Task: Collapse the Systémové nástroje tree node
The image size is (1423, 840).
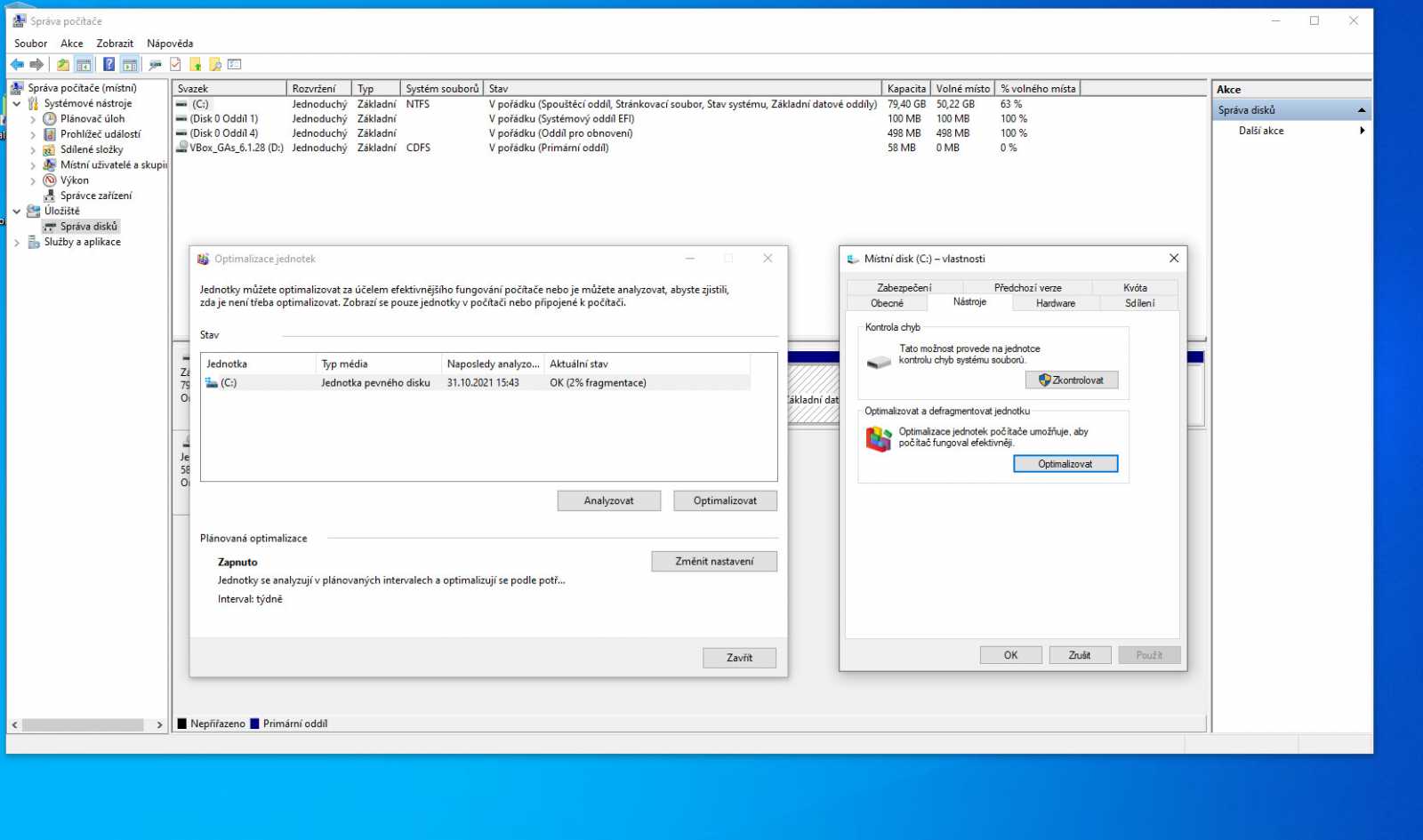Action: [16, 104]
